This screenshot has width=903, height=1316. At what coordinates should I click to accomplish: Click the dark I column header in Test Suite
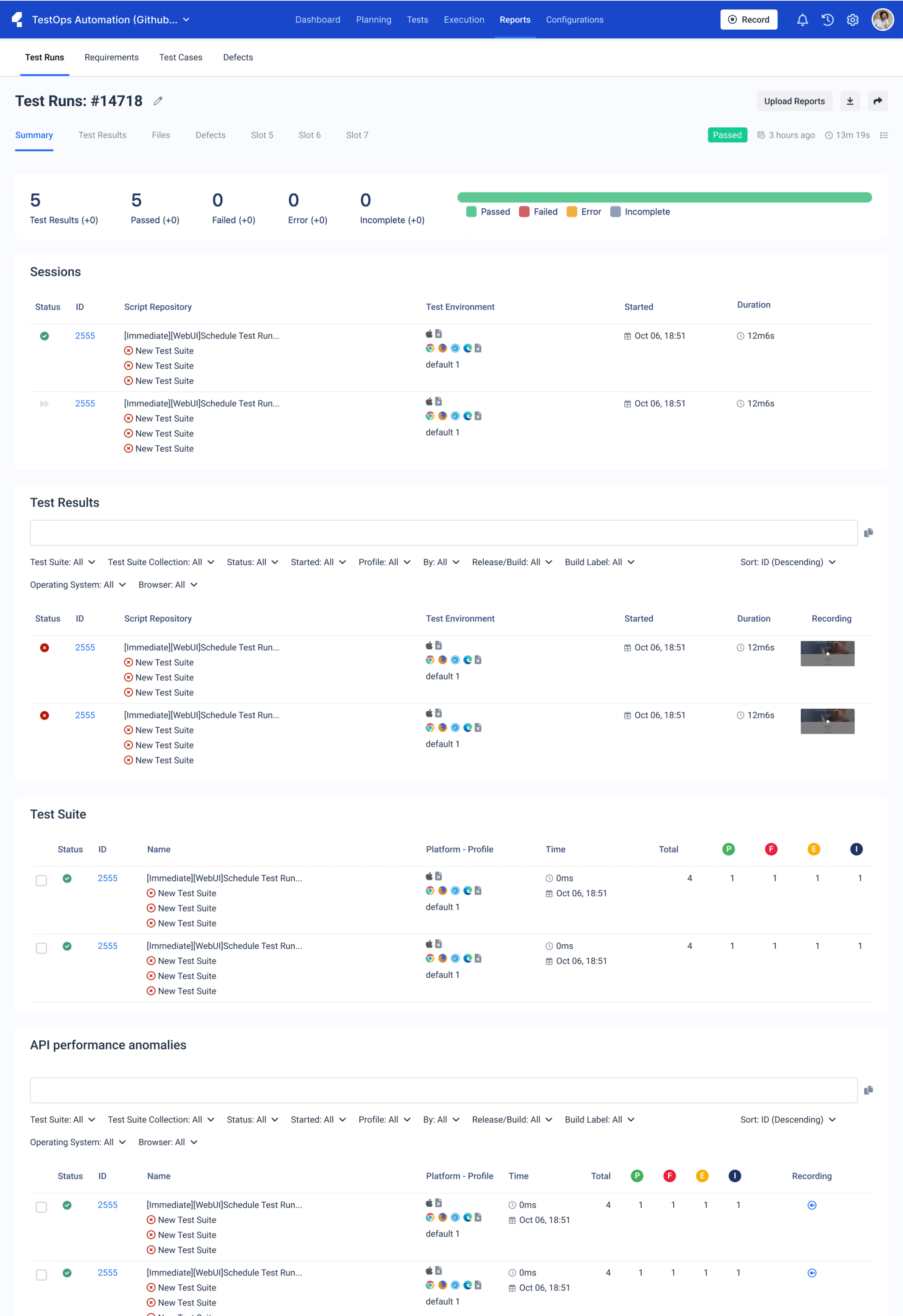pos(856,849)
